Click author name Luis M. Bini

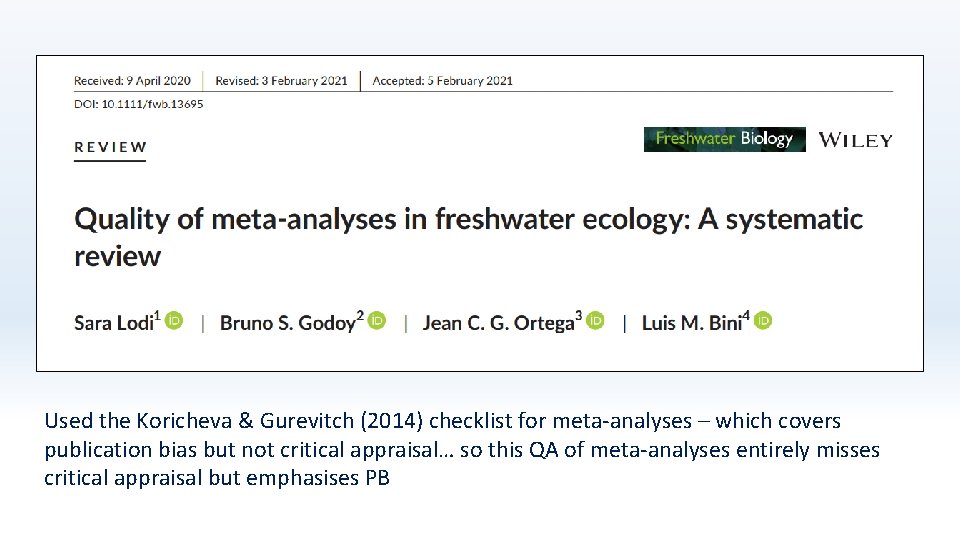pos(692,322)
